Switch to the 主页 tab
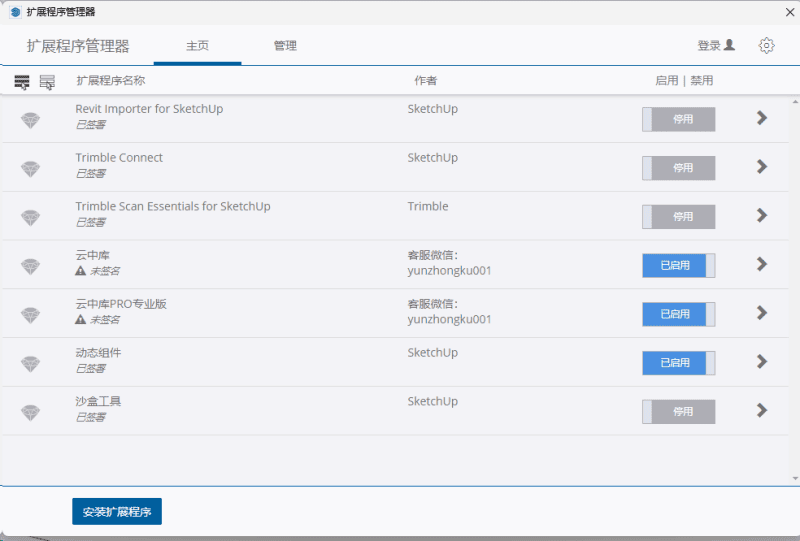This screenshot has height=541, width=800. tap(197, 46)
